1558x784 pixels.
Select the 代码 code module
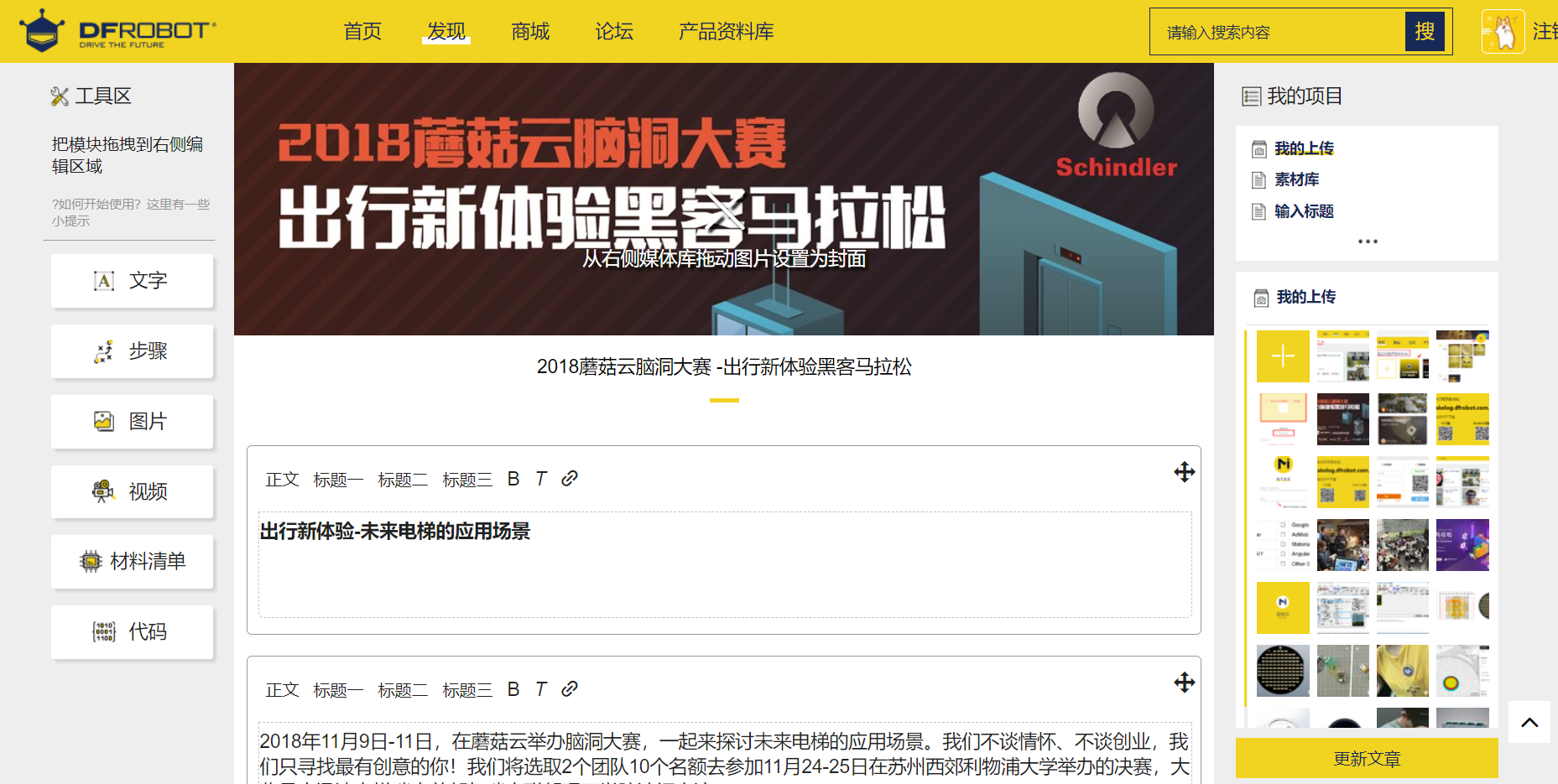point(132,631)
